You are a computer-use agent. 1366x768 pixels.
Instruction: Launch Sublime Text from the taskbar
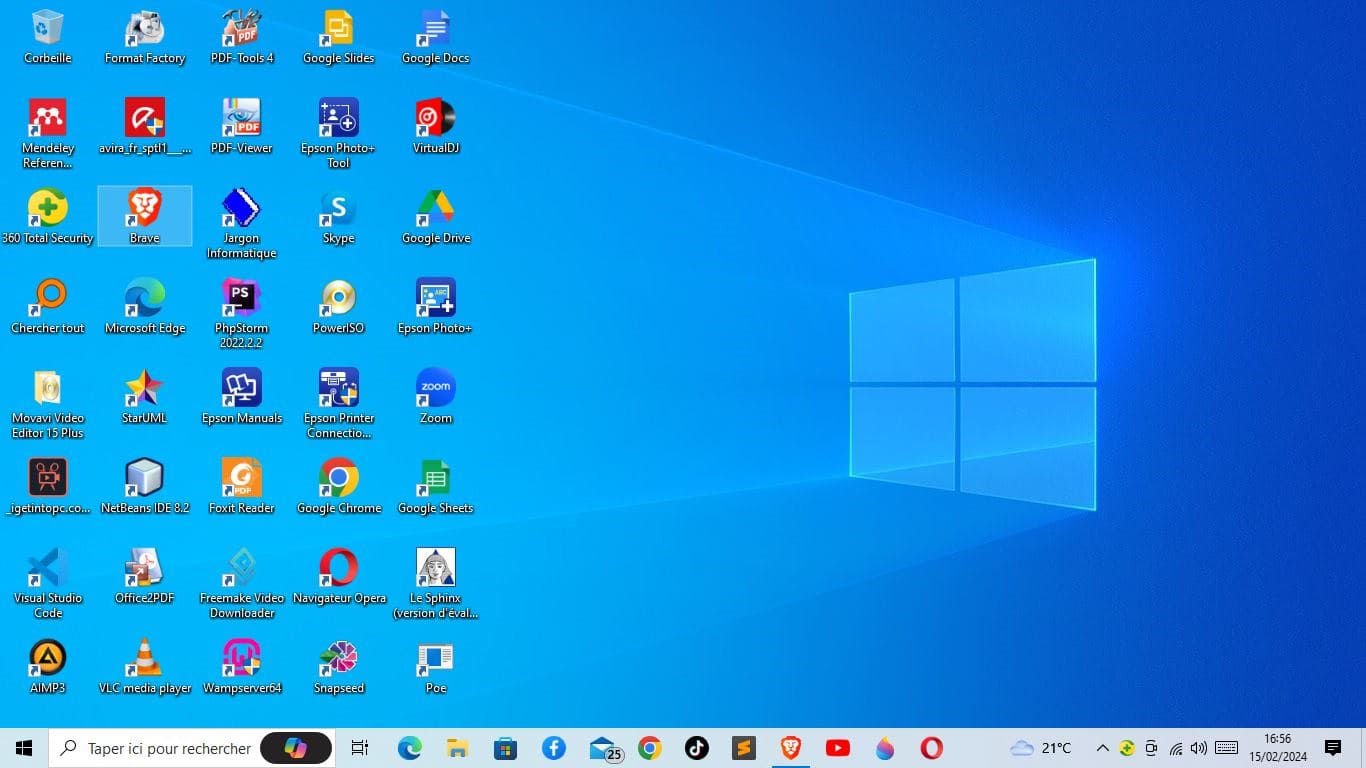click(x=744, y=747)
